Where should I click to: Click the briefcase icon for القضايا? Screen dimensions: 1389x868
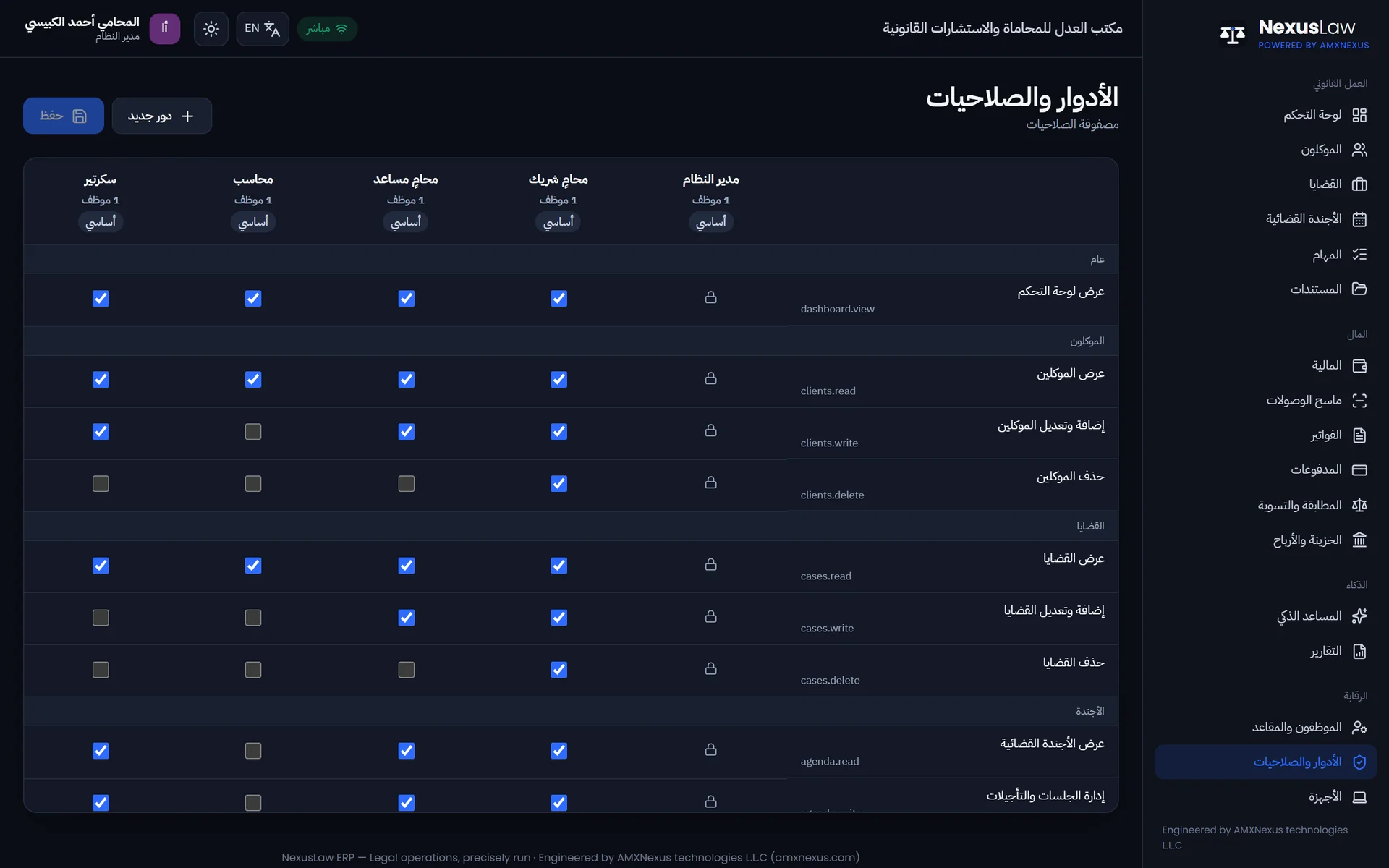(x=1359, y=184)
